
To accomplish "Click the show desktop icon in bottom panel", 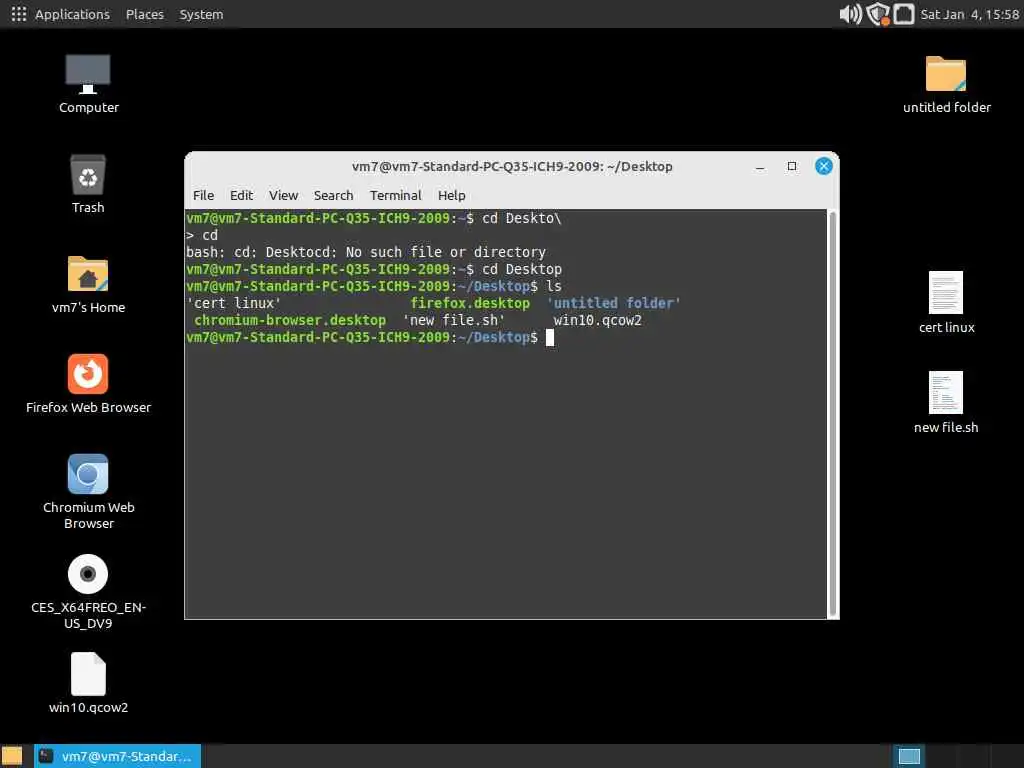I will click(12, 756).
